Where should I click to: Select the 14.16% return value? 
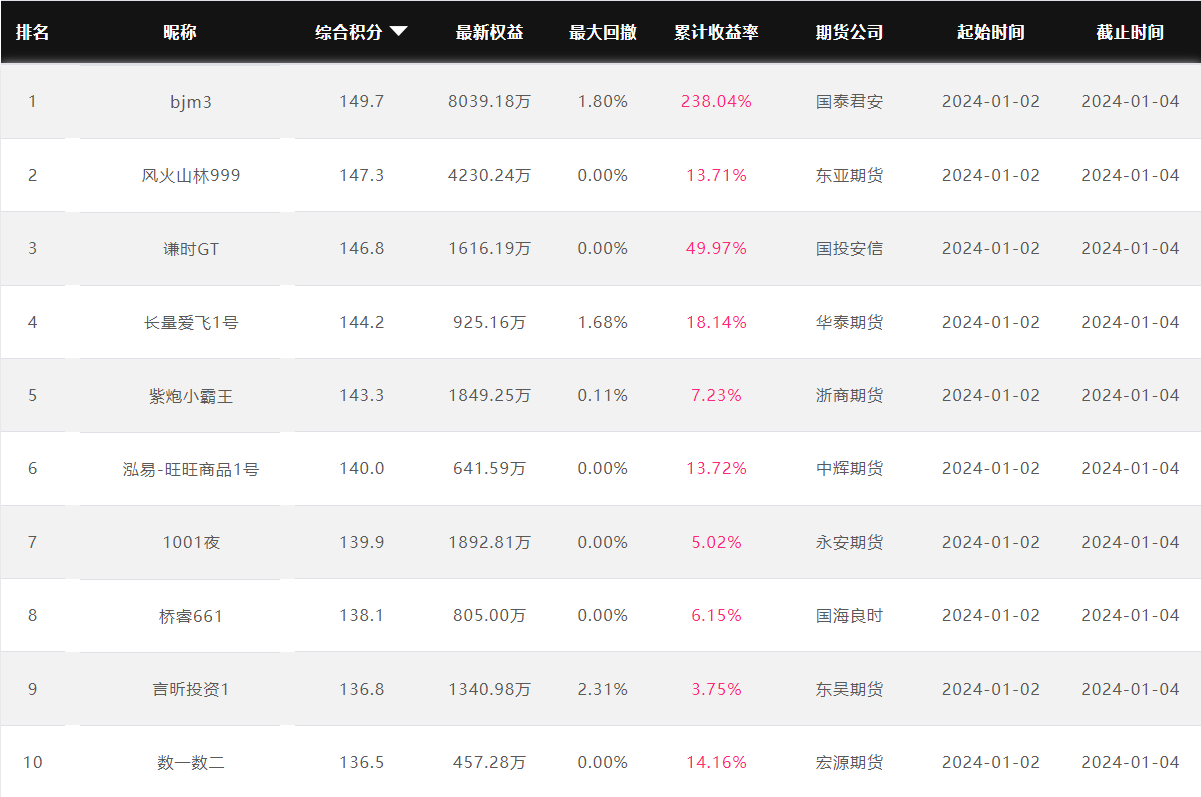(716, 762)
